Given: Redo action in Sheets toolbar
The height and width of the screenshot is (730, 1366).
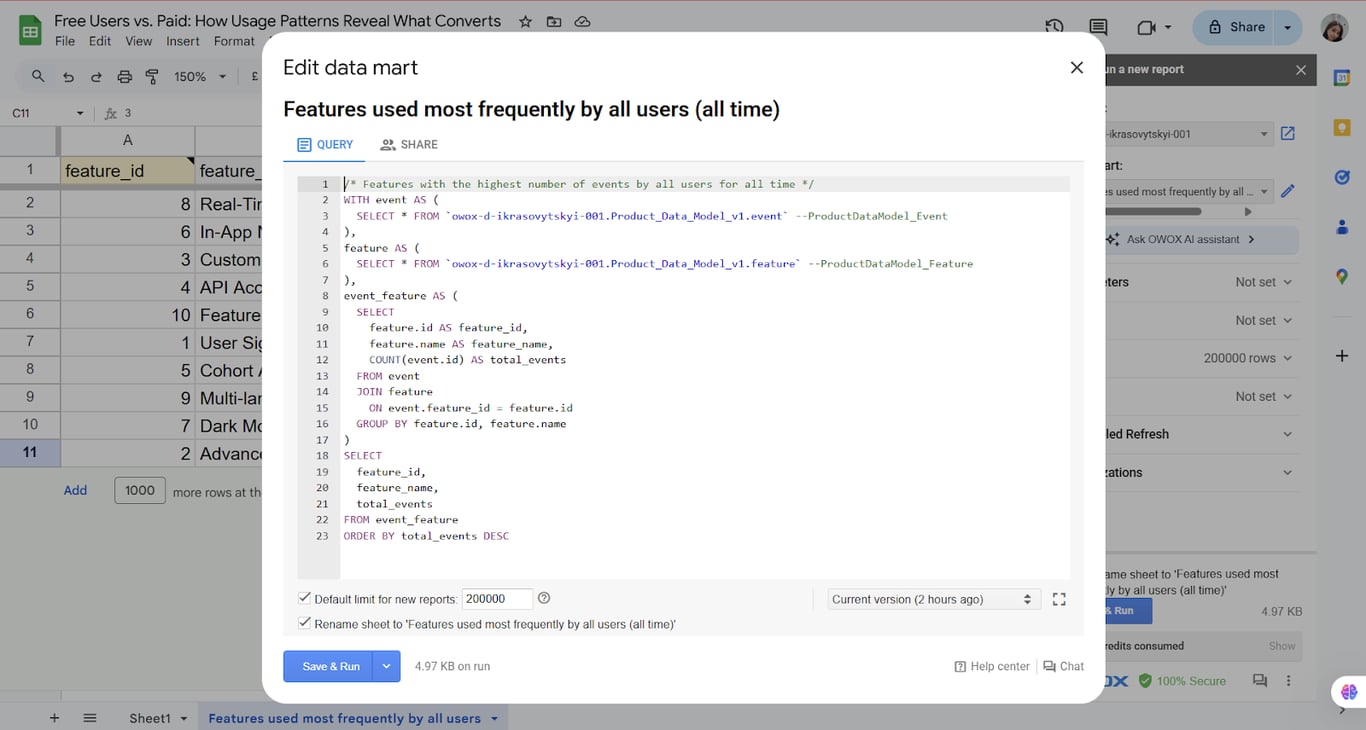Looking at the screenshot, I should (x=96, y=76).
